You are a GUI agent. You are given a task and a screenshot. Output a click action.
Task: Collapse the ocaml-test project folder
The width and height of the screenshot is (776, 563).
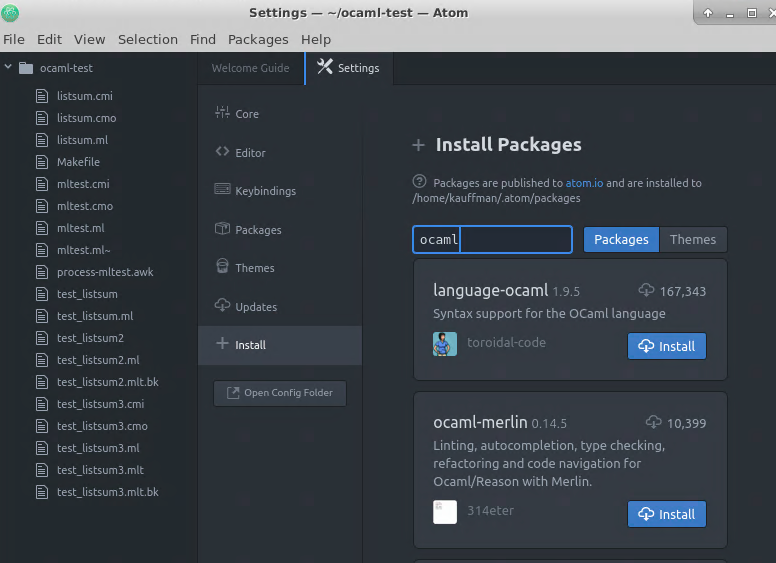pyautogui.click(x=9, y=68)
